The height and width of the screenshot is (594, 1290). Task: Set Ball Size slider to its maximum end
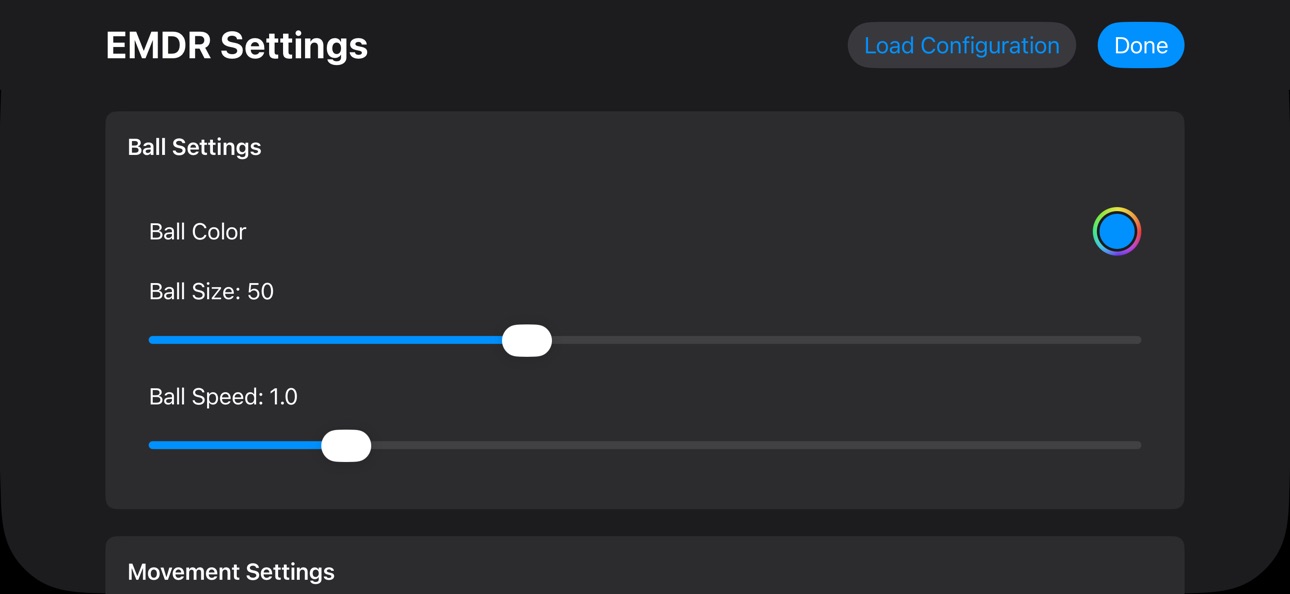1139,340
